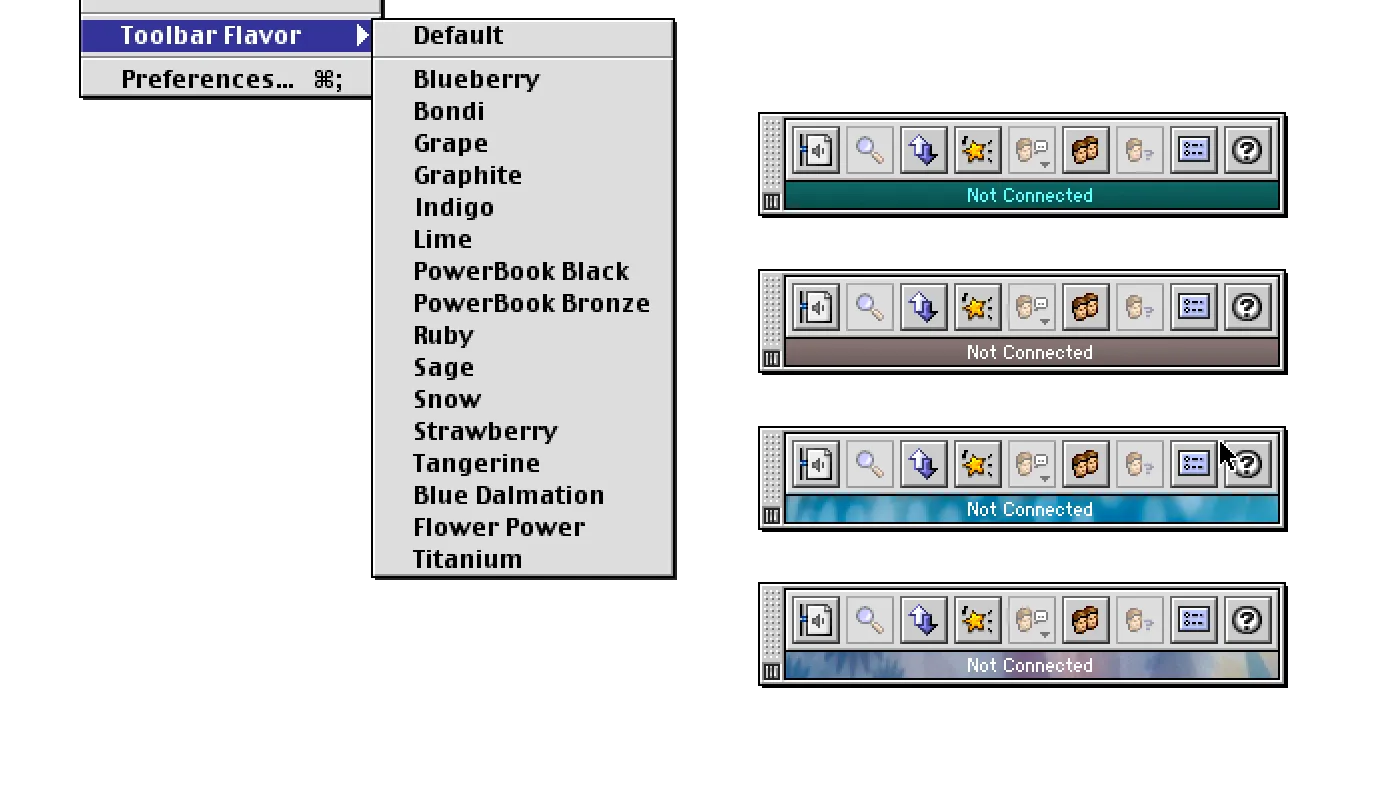Click yellow star in Flower Power toolbar
The image size is (1400, 800).
point(978,621)
